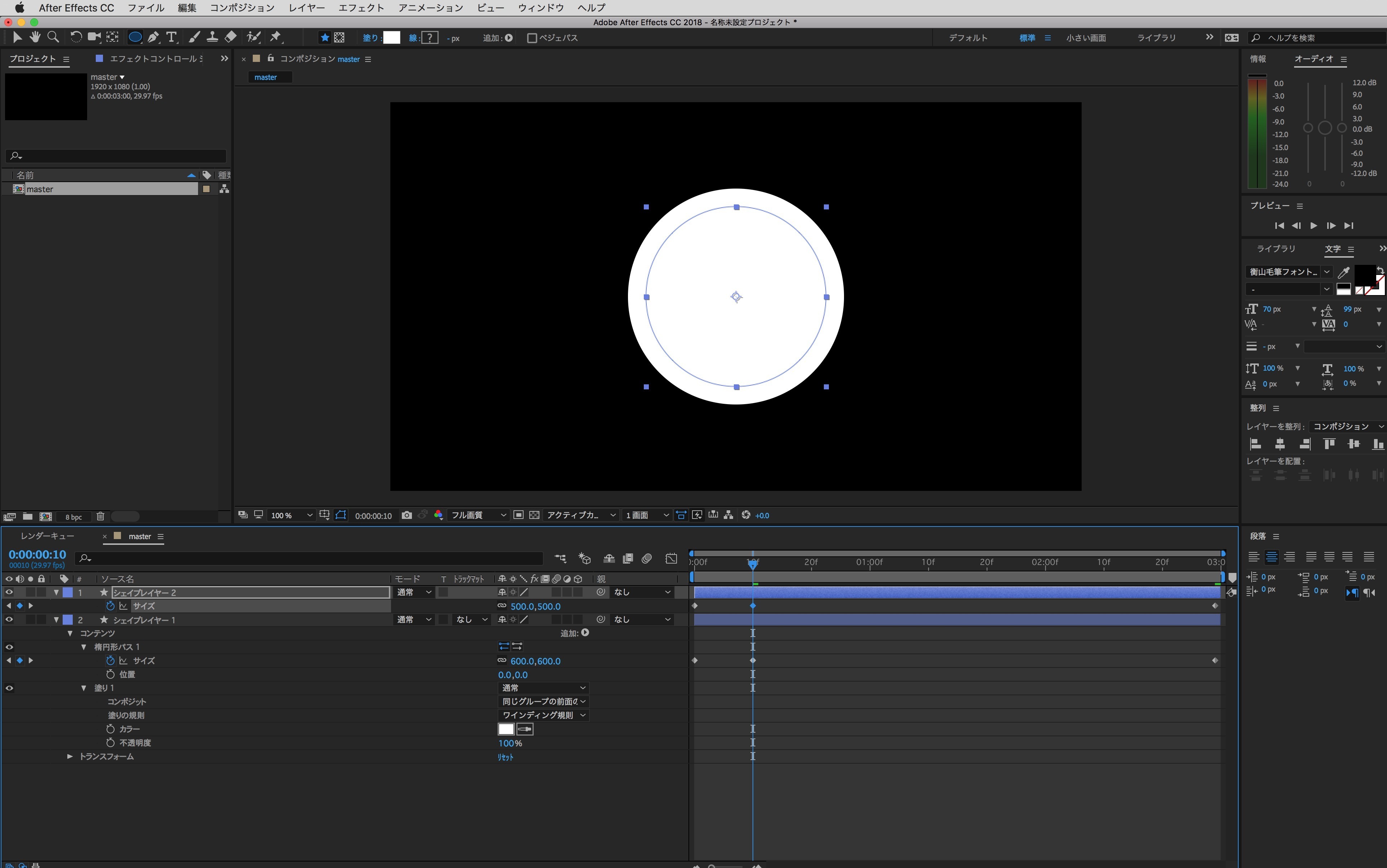Take a snapshot of the composition view
Viewport: 1387px width, 868px height.
(407, 515)
